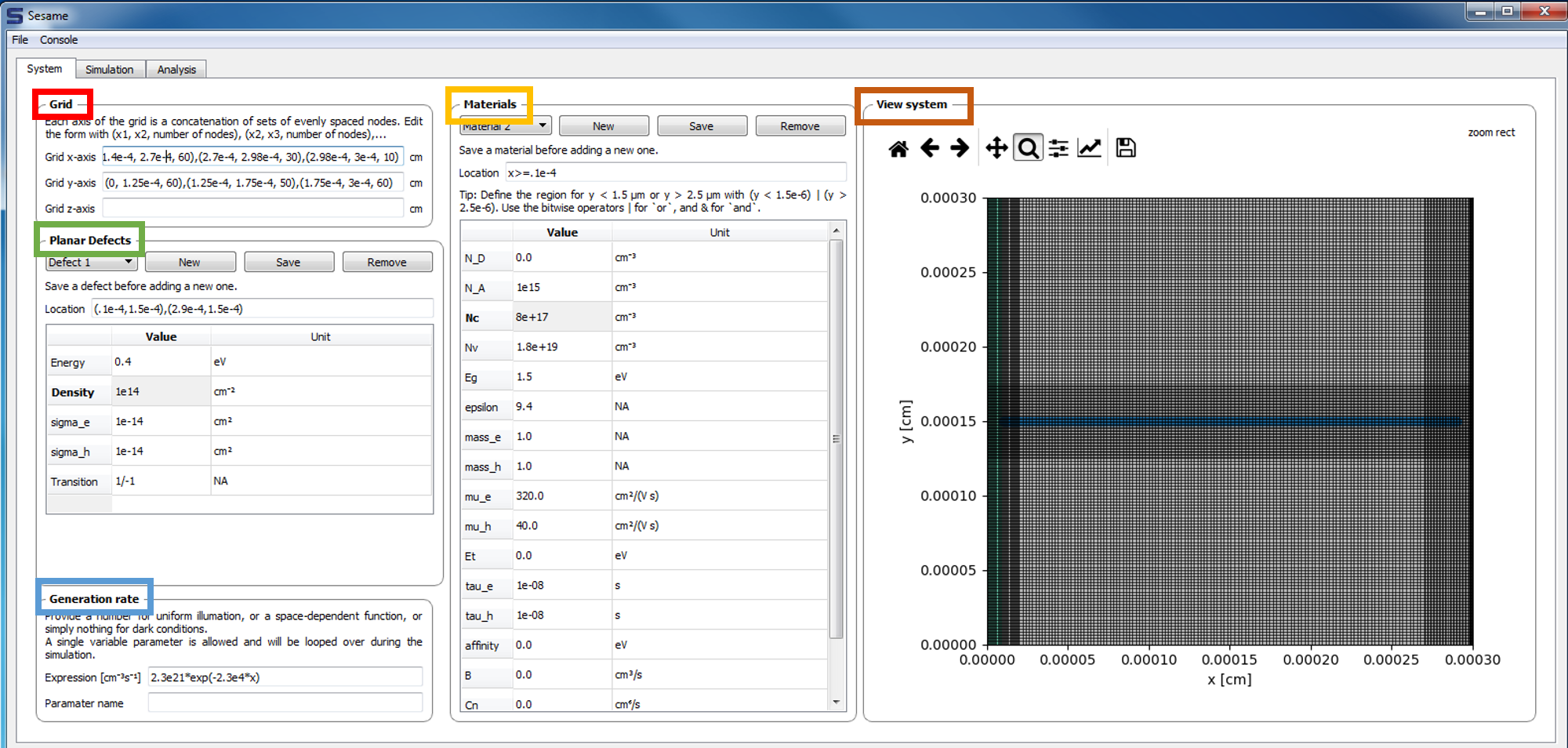Switch to the Analysis tab
This screenshot has width=1568, height=748.
[176, 70]
